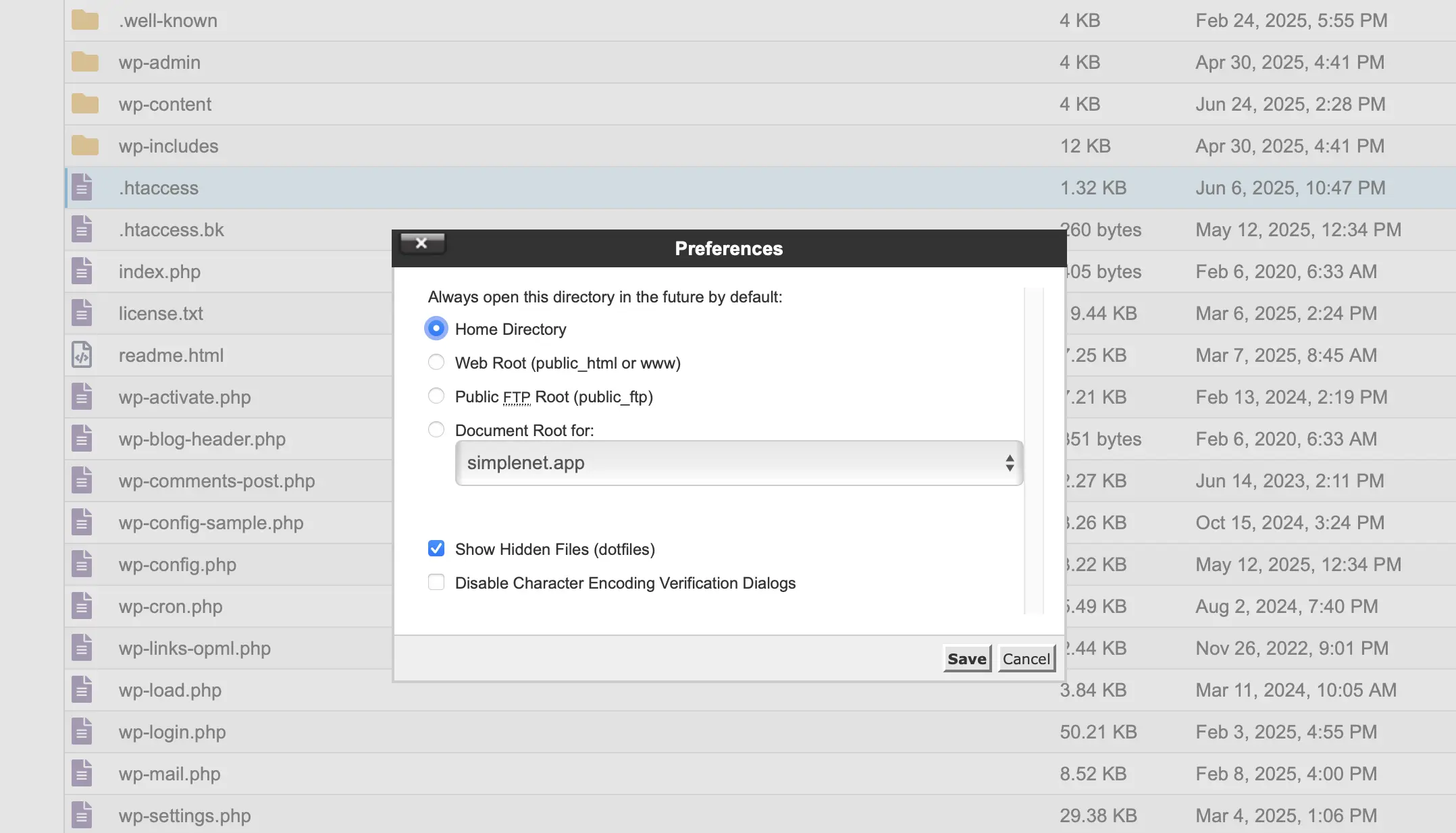Click the license.txt document icon

[x=82, y=313]
